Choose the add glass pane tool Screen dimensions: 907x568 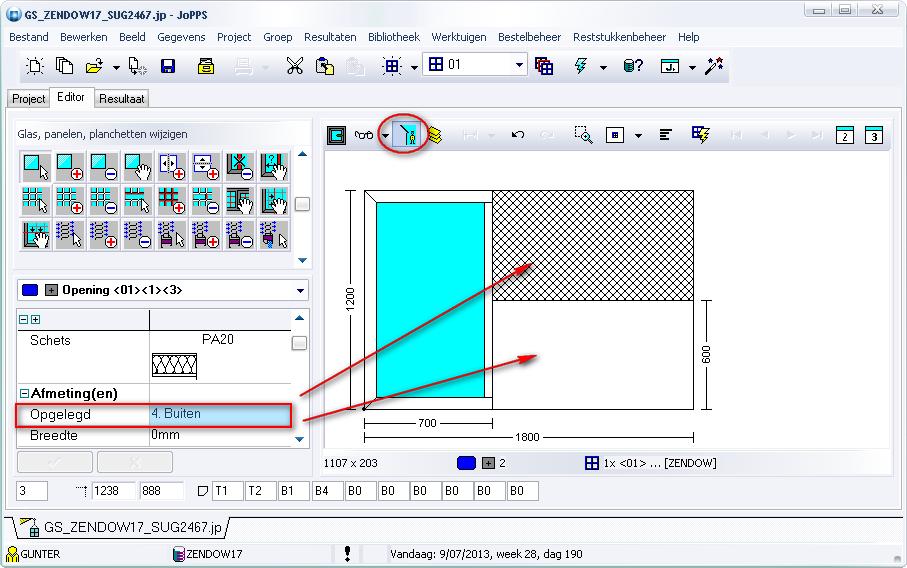point(70,167)
